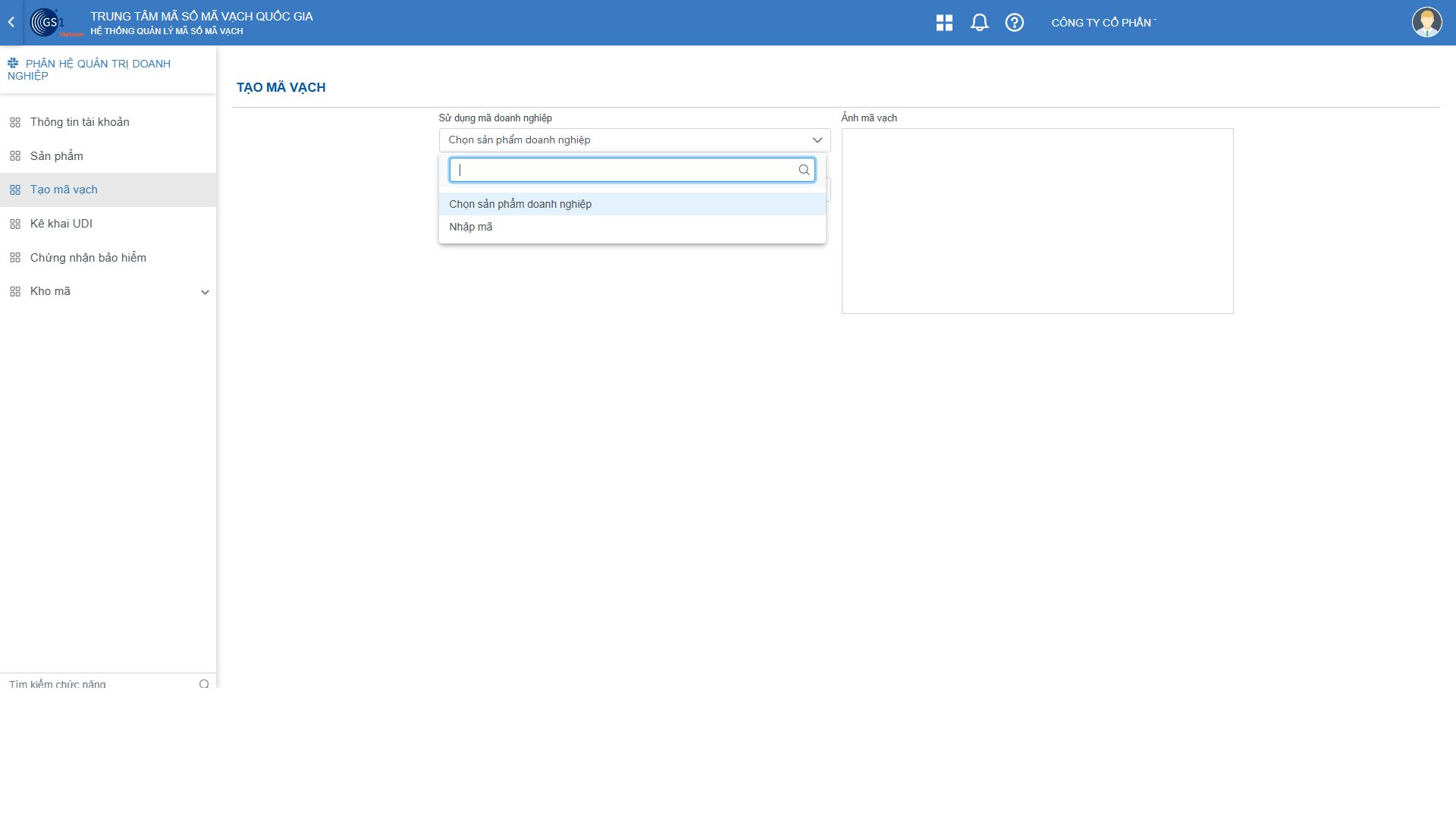The height and width of the screenshot is (819, 1456).
Task: Click the Kê khai UDI grid icon
Action: coord(15,224)
